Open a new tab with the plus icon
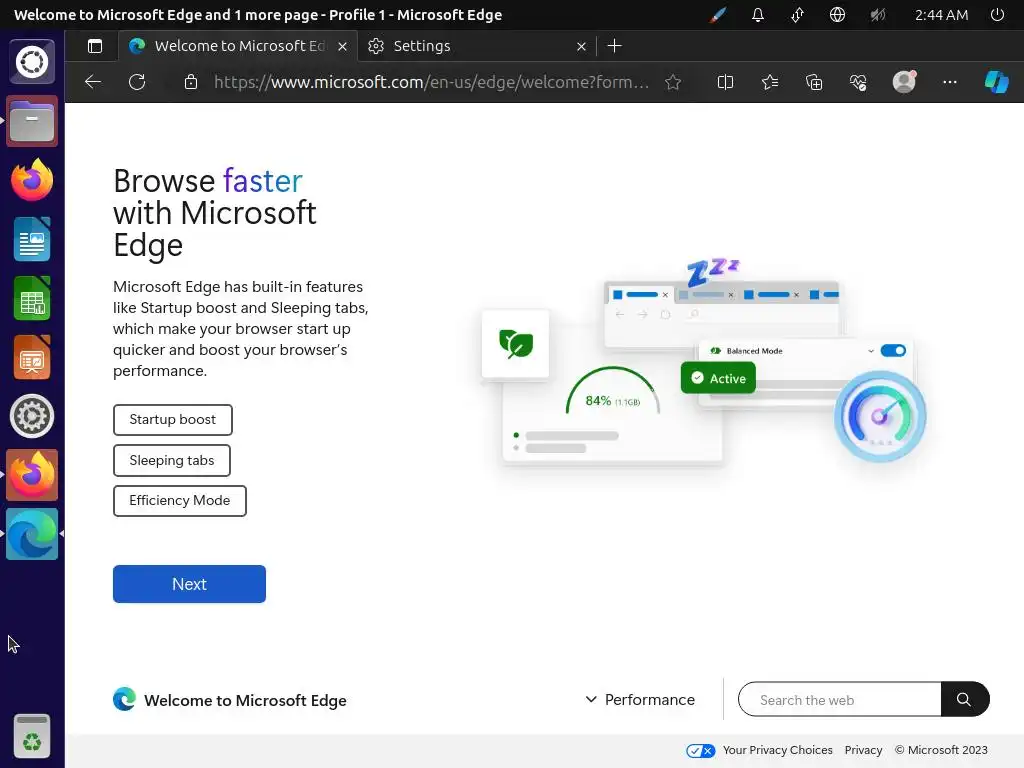 pyautogui.click(x=615, y=46)
